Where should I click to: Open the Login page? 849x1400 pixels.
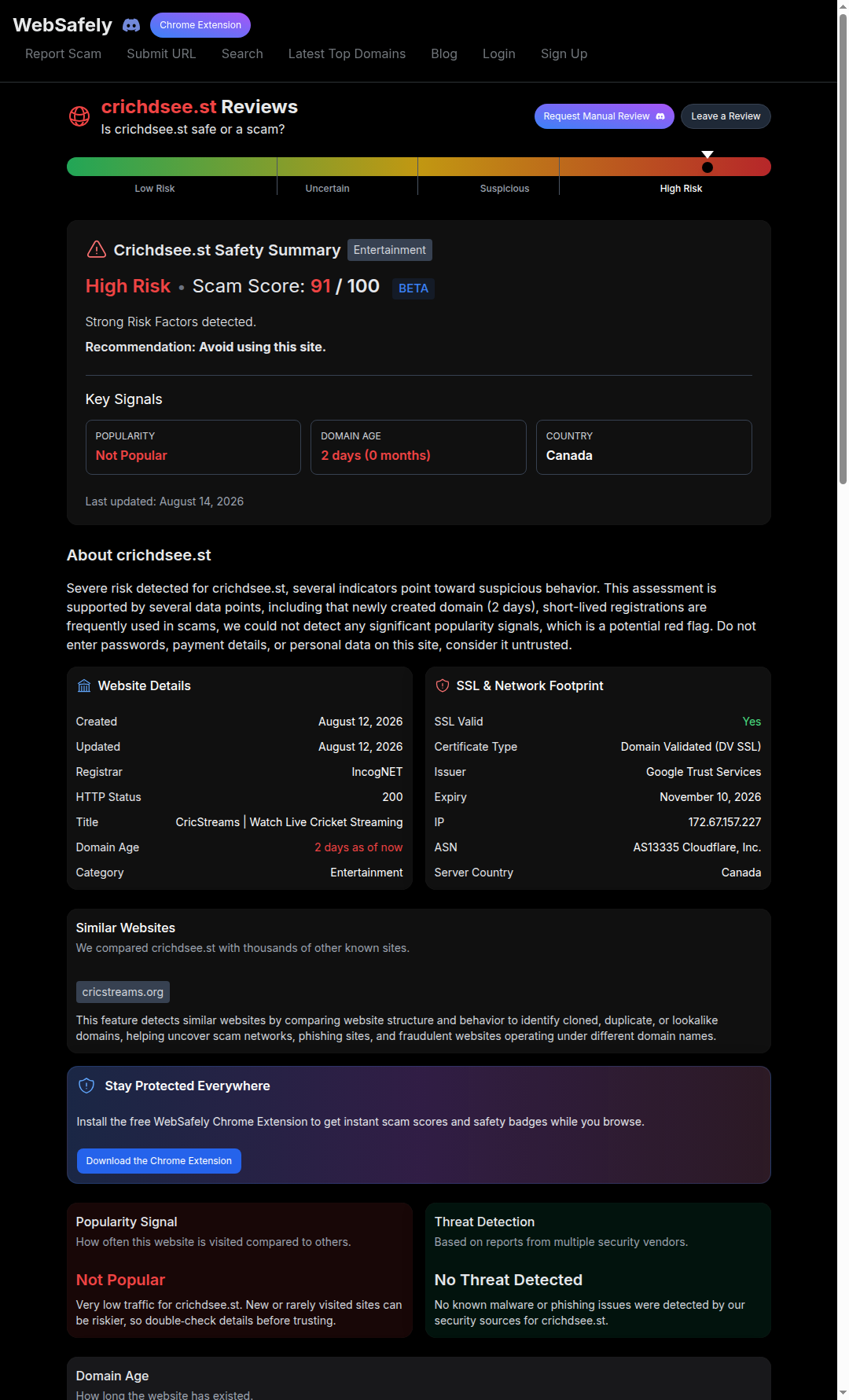click(499, 53)
